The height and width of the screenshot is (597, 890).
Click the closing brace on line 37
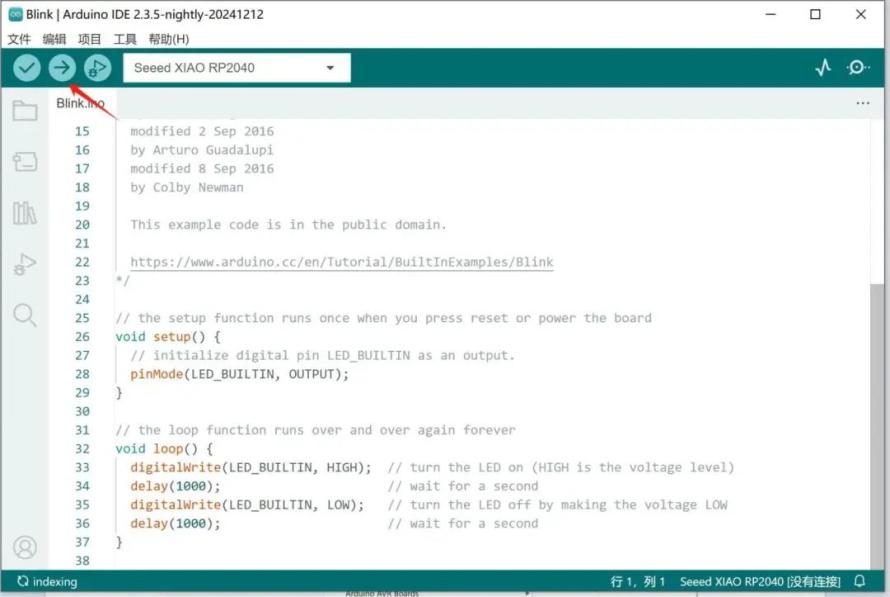[x=119, y=543]
